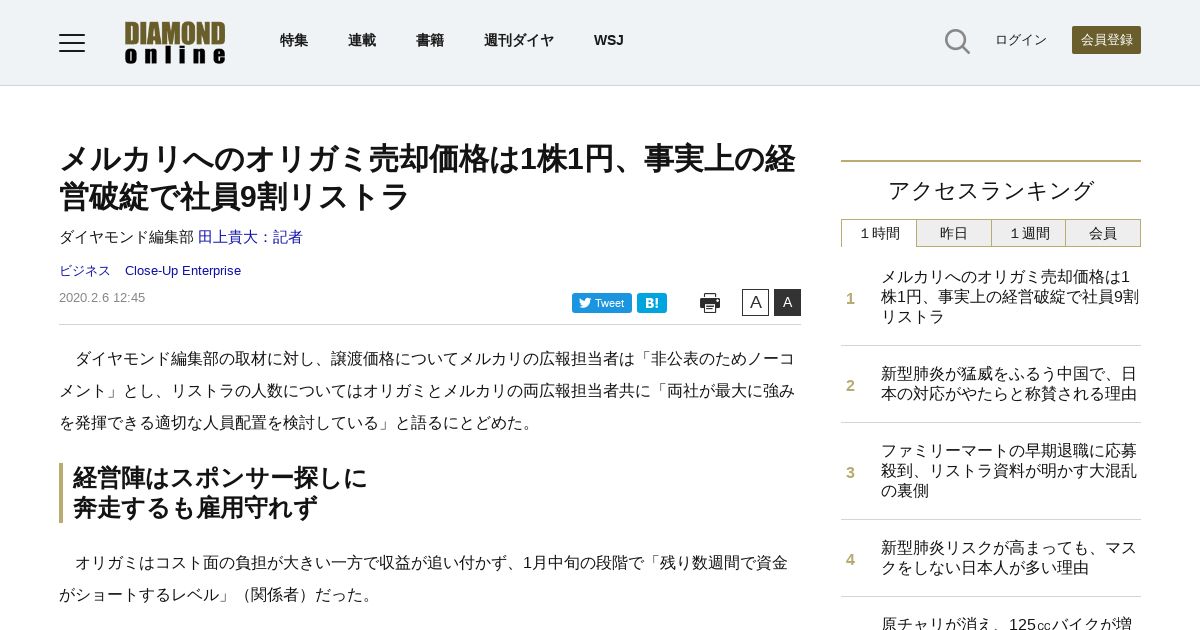Open the 特集 menu
The image size is (1200, 630).
294,40
